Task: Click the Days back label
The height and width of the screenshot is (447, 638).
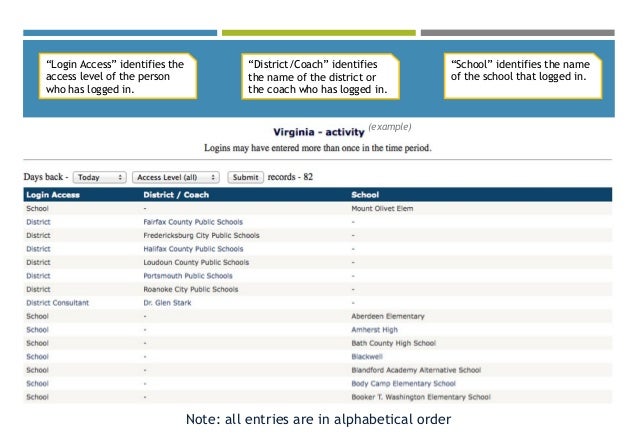Action: [x=46, y=177]
